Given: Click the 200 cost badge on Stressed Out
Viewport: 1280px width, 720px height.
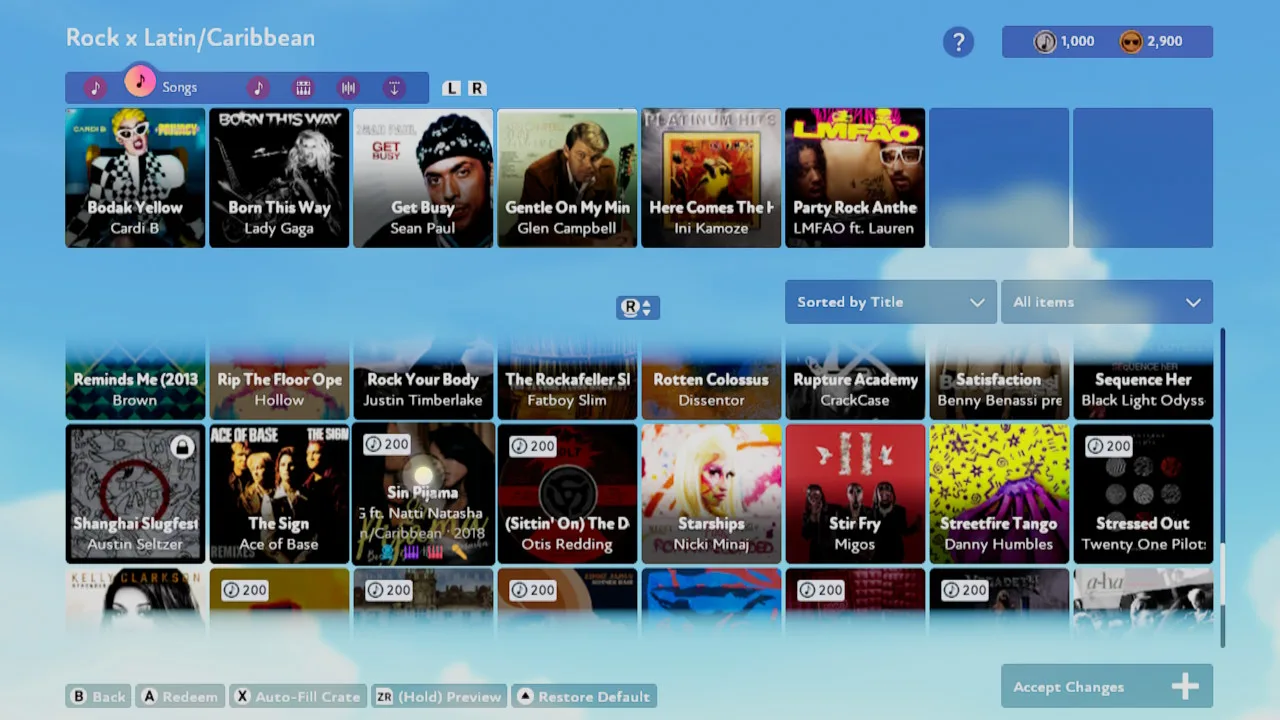Looking at the screenshot, I should [x=1109, y=446].
